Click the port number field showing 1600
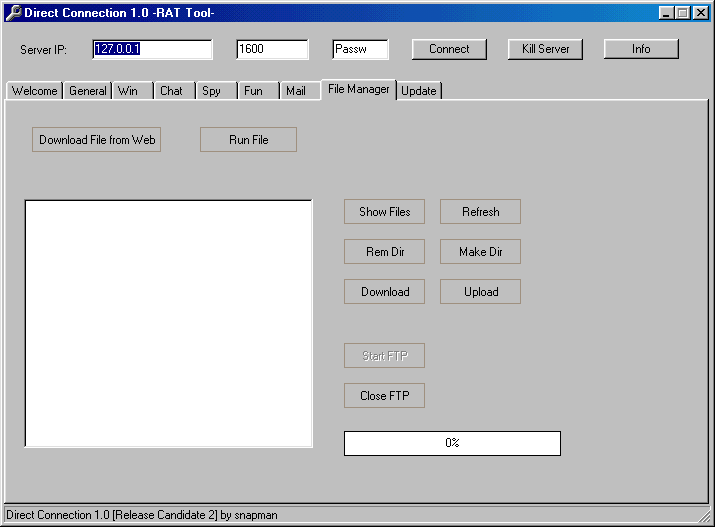Screen dimensions: 715x527 272,49
